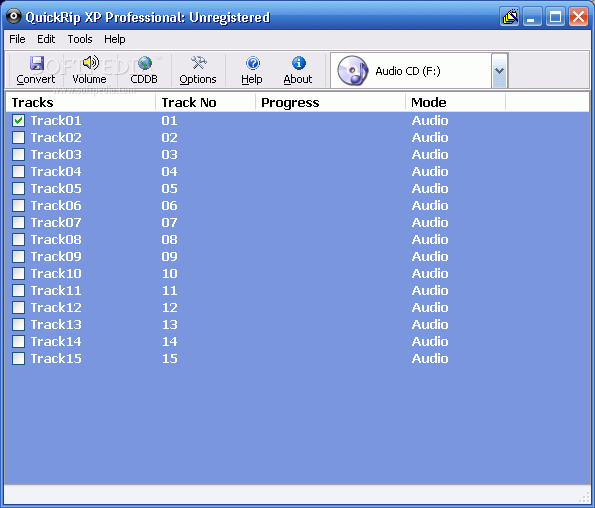Check the Track13 checkbox
This screenshot has width=595, height=508.
click(x=18, y=324)
